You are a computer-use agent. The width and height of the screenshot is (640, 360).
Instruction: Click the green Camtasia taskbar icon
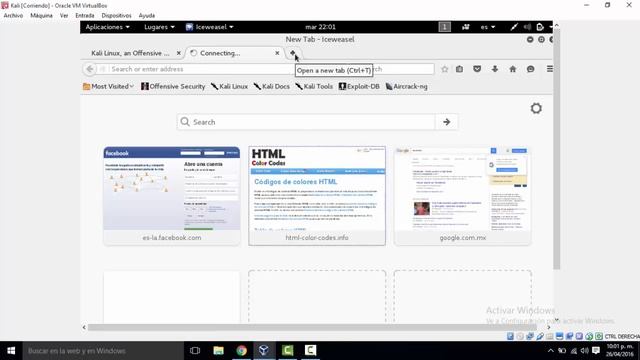[287, 351]
